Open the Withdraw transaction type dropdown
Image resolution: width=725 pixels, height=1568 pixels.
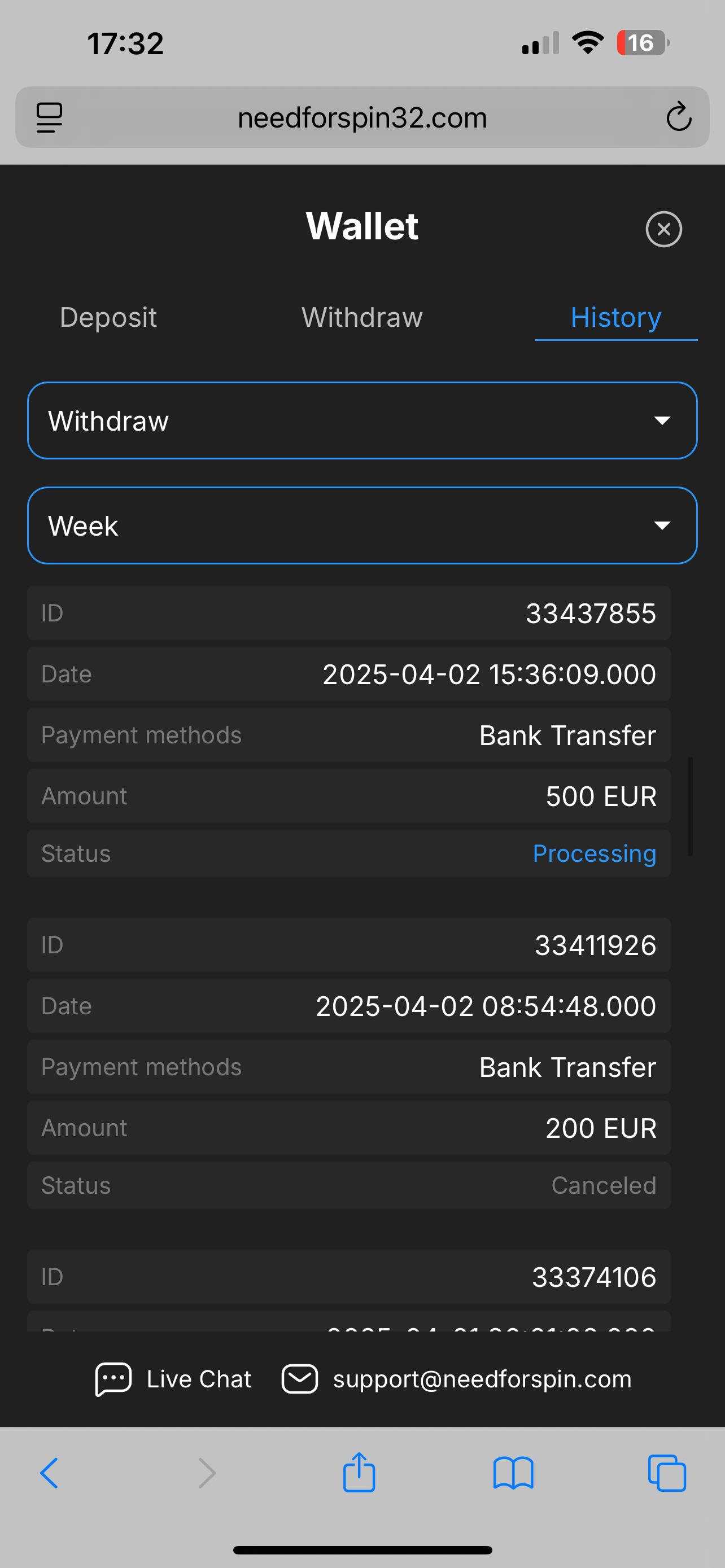click(362, 421)
